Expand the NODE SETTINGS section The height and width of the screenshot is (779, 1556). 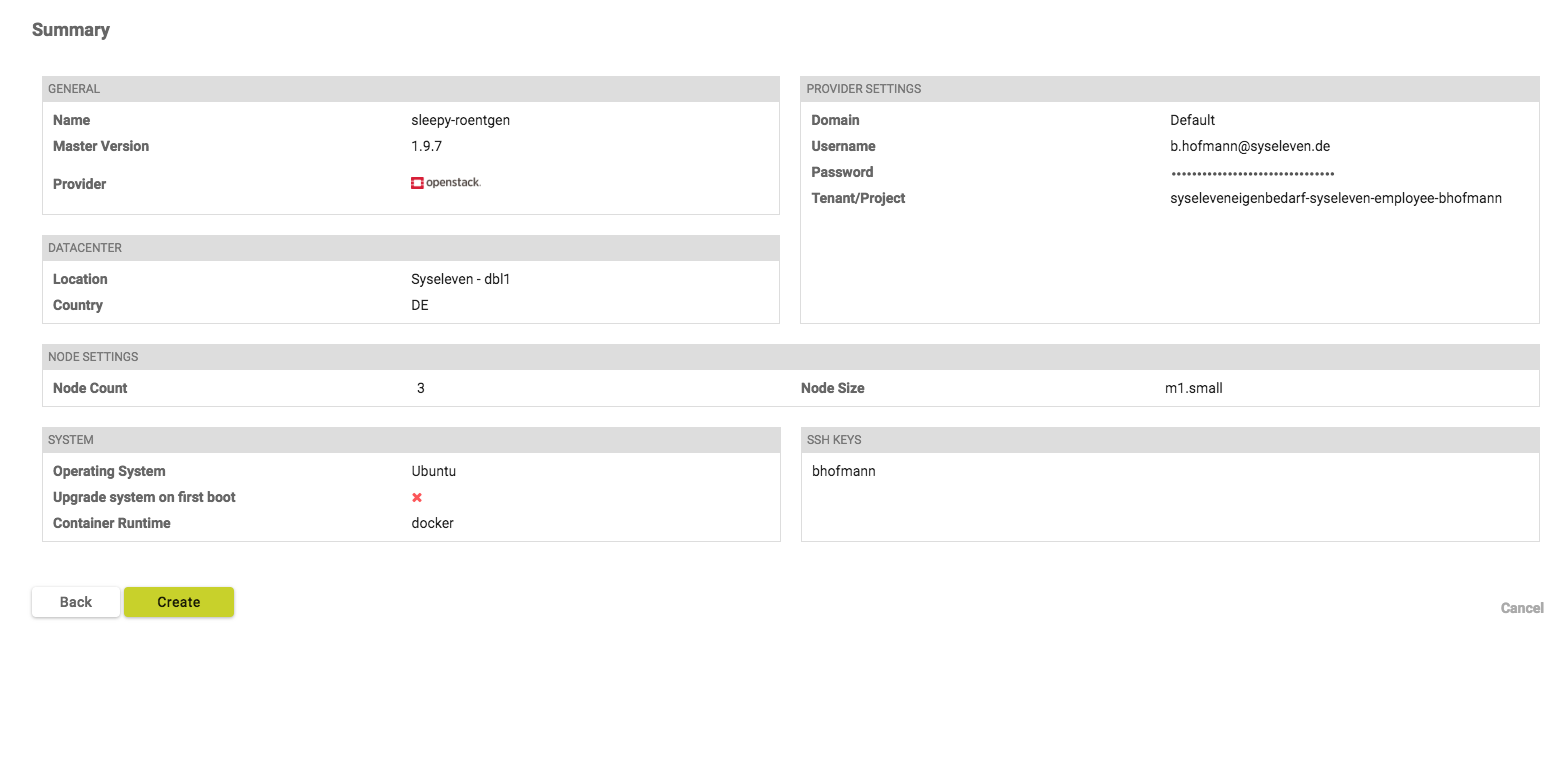91,356
